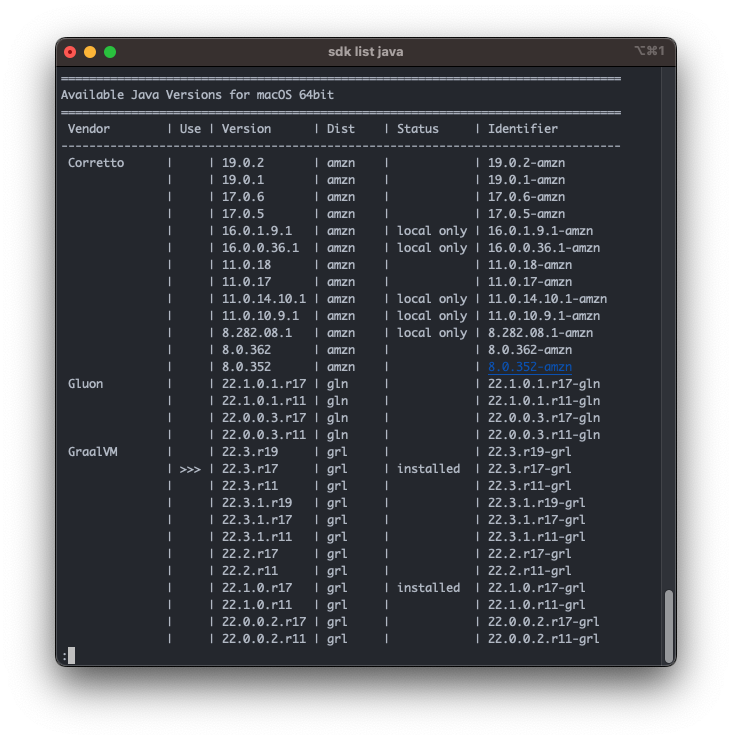Click identifier '17.0.5-amzn'
The image size is (732, 740).
point(526,214)
